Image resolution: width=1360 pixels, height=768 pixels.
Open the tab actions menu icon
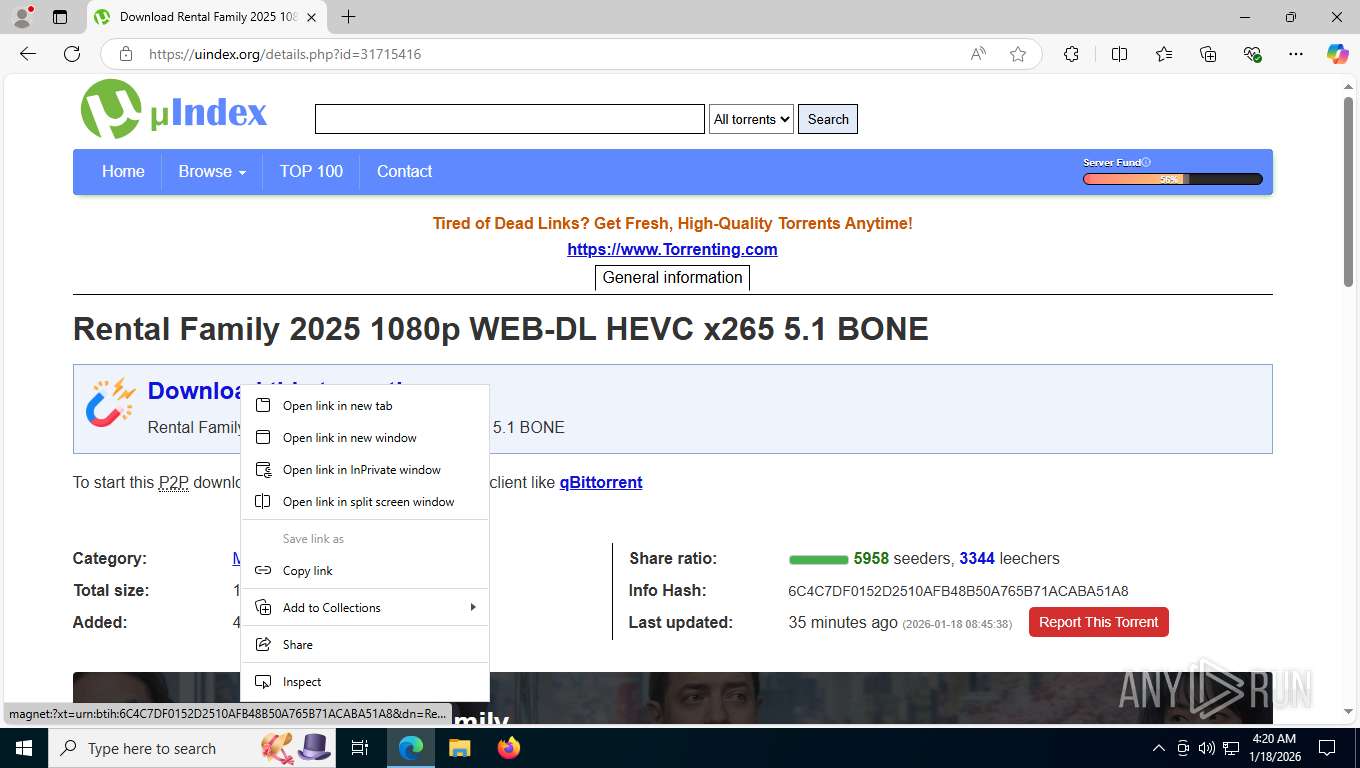click(60, 17)
